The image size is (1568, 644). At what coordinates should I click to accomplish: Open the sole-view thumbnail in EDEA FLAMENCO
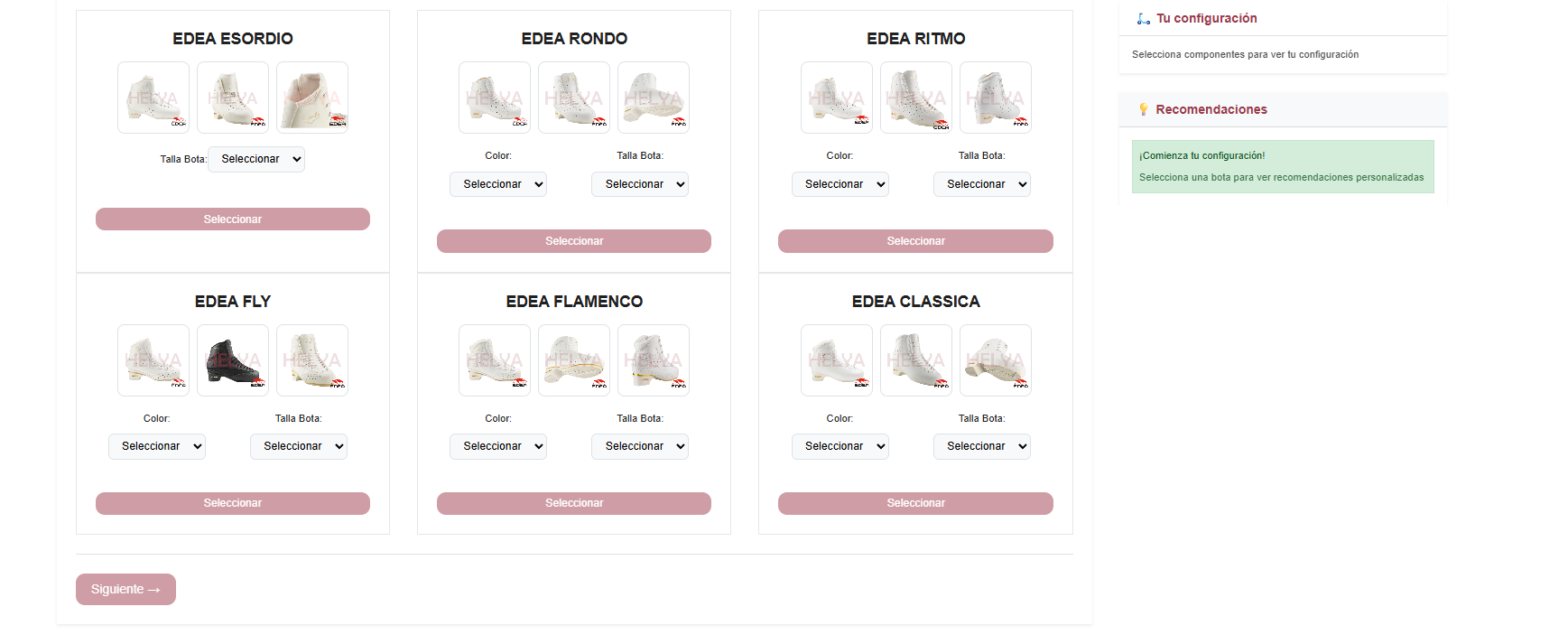click(x=573, y=360)
